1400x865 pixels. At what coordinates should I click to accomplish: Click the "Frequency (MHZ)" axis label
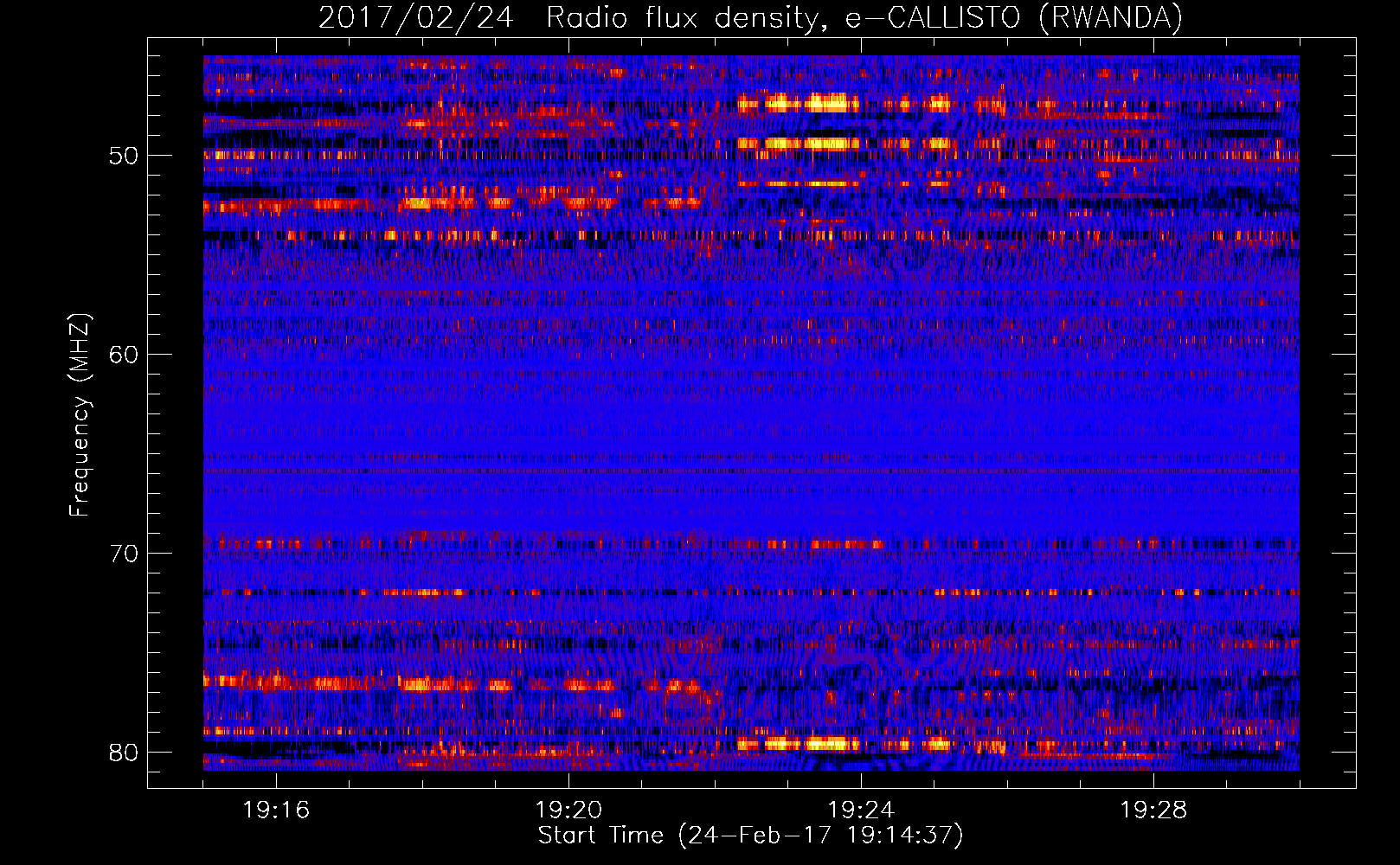[80, 415]
